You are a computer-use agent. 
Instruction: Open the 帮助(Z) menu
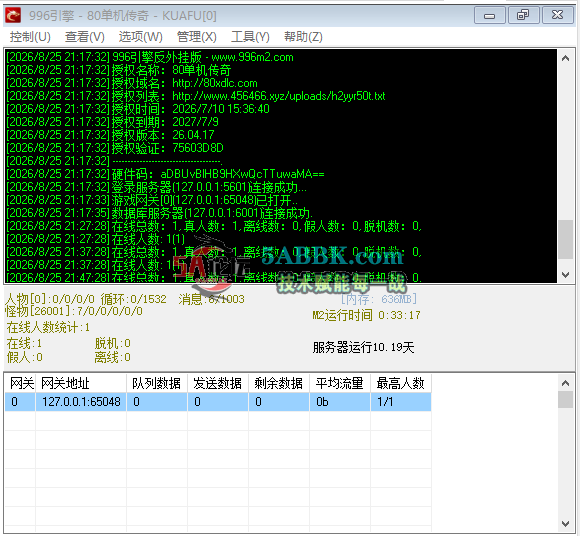[303, 37]
